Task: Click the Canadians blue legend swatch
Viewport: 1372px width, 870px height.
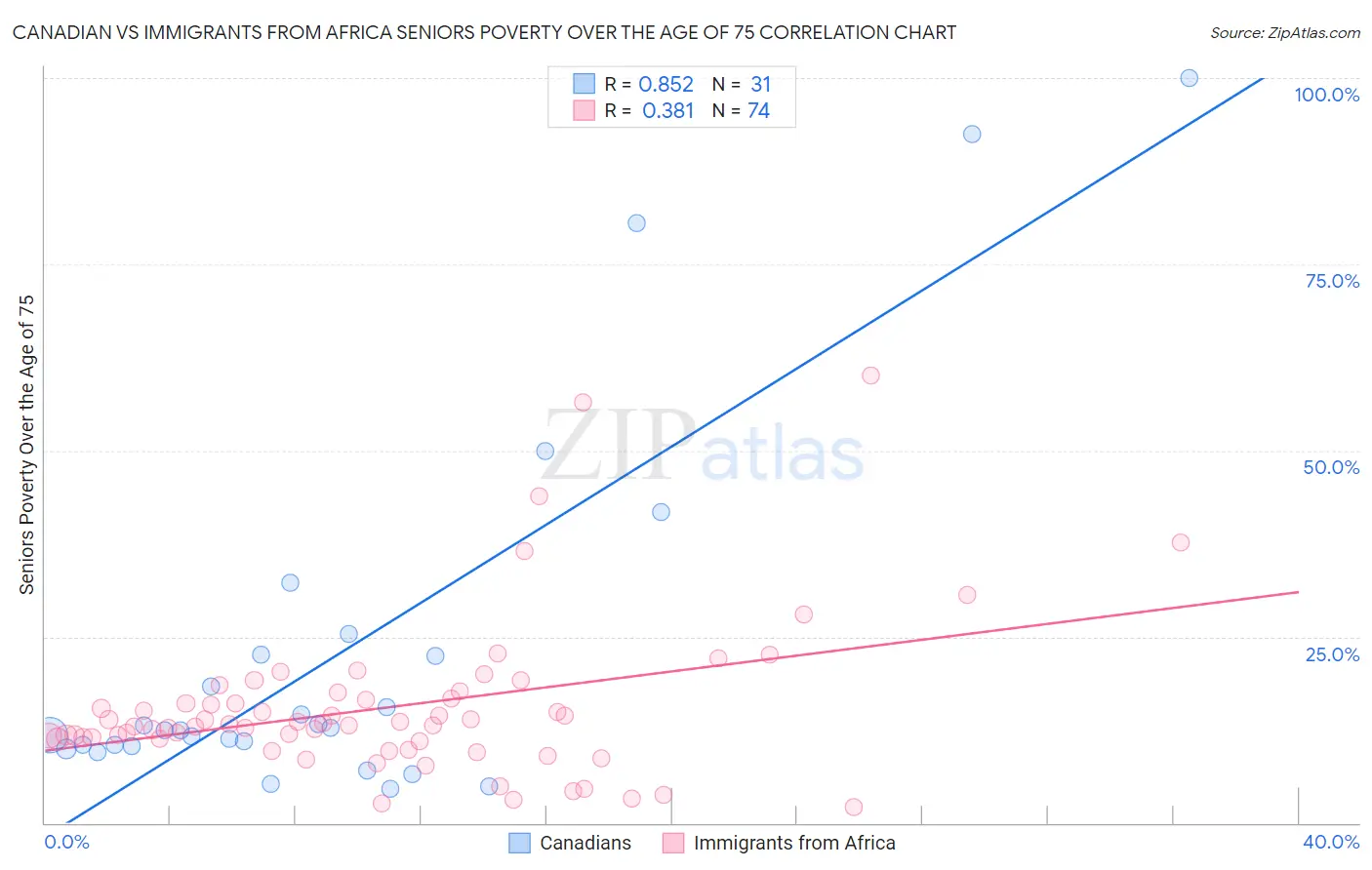Action: click(520, 843)
